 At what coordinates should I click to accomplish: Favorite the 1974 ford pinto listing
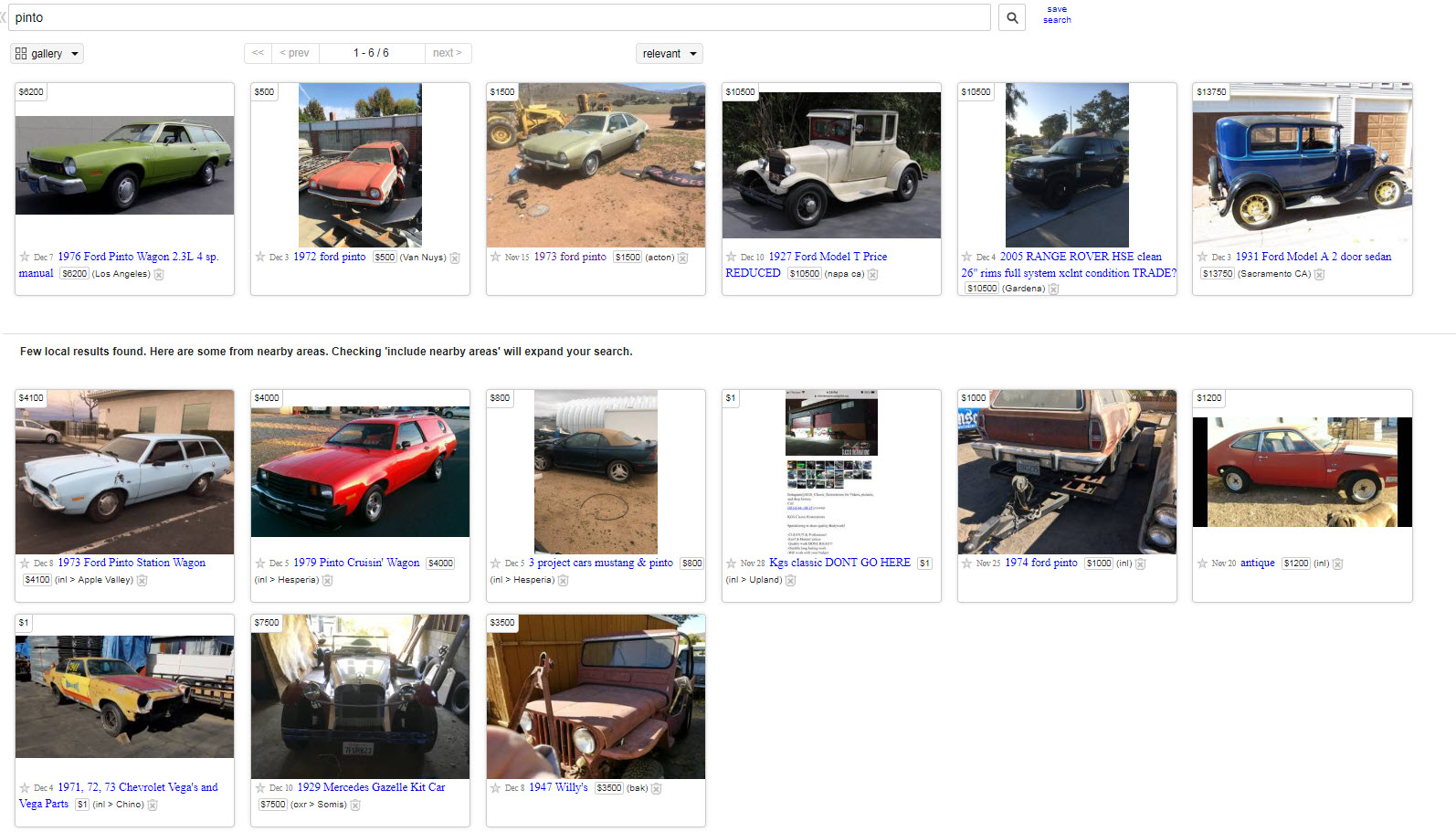pyautogui.click(x=967, y=563)
